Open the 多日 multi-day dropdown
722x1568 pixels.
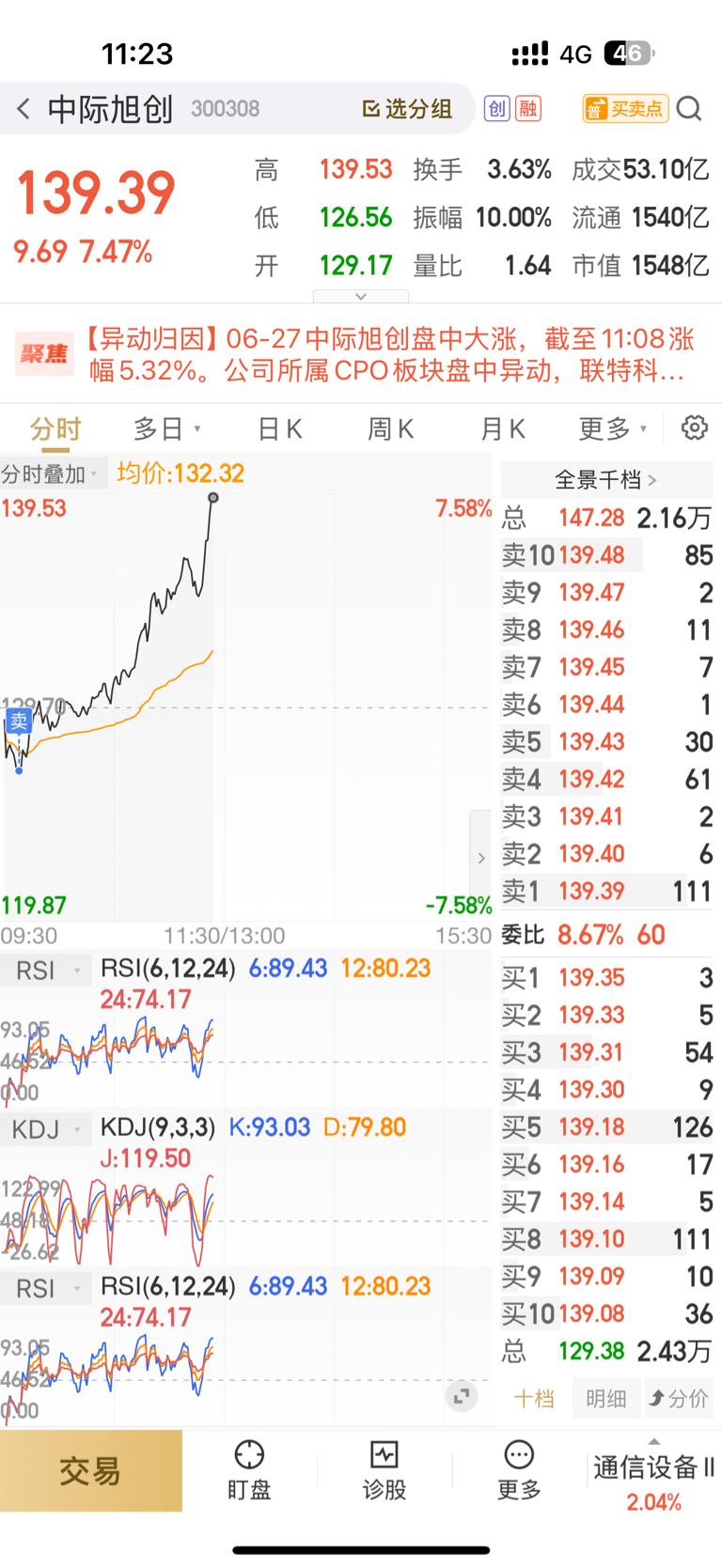tap(166, 429)
